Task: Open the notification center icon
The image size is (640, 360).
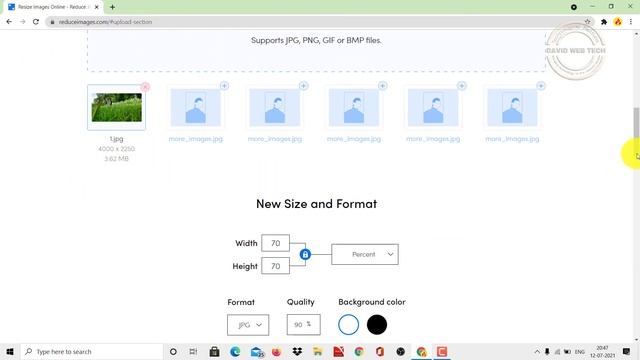Action: (627, 351)
